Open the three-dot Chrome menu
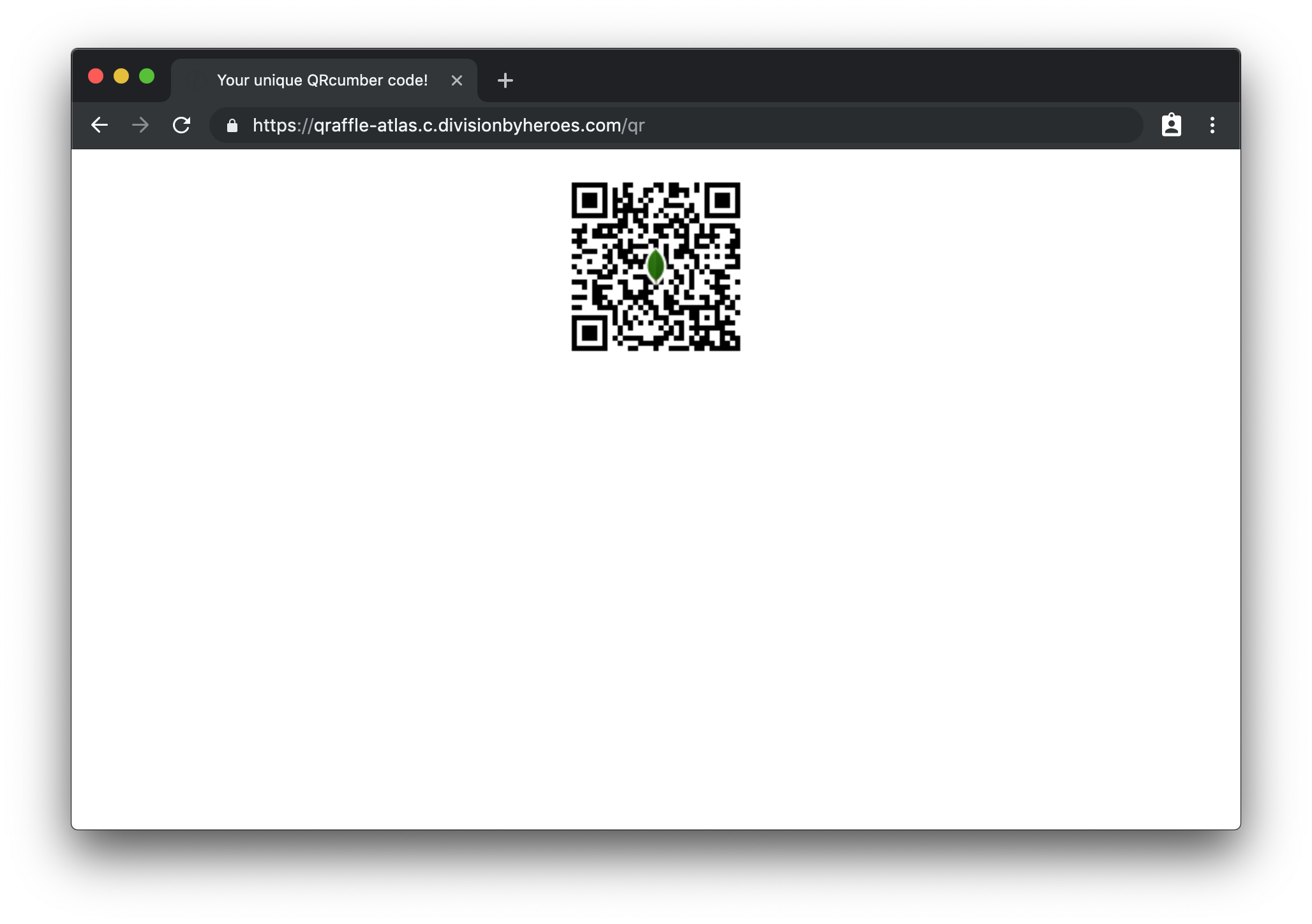 click(x=1212, y=125)
